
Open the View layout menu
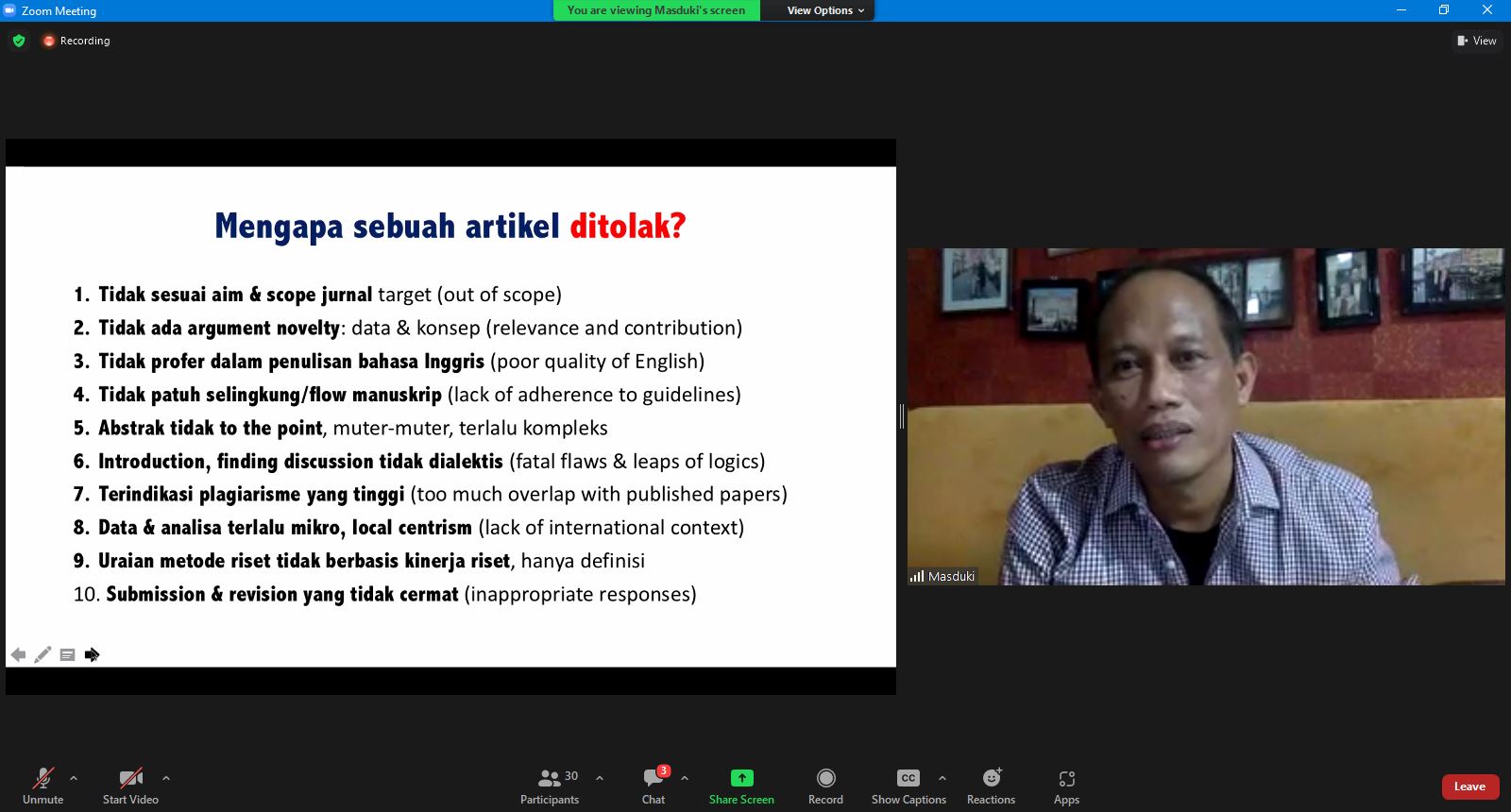[1477, 41]
